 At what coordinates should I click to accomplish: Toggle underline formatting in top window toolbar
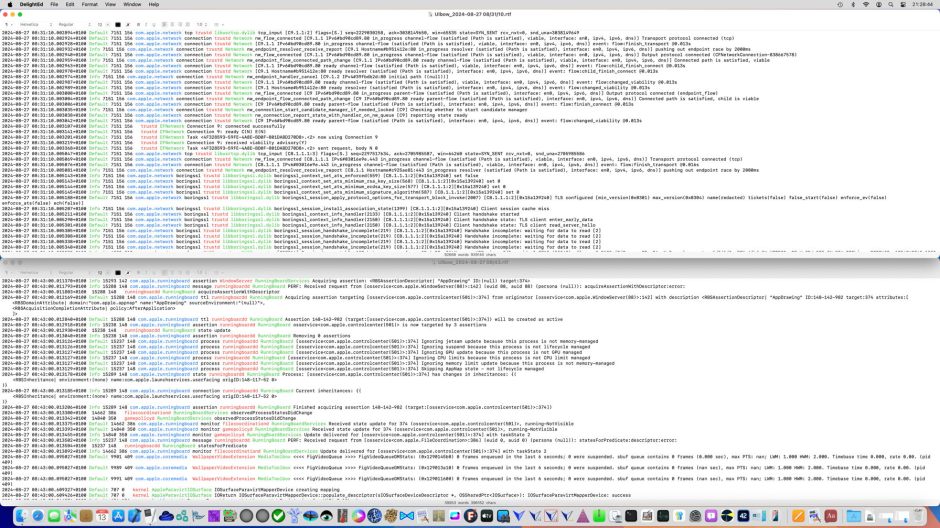[x=155, y=25]
